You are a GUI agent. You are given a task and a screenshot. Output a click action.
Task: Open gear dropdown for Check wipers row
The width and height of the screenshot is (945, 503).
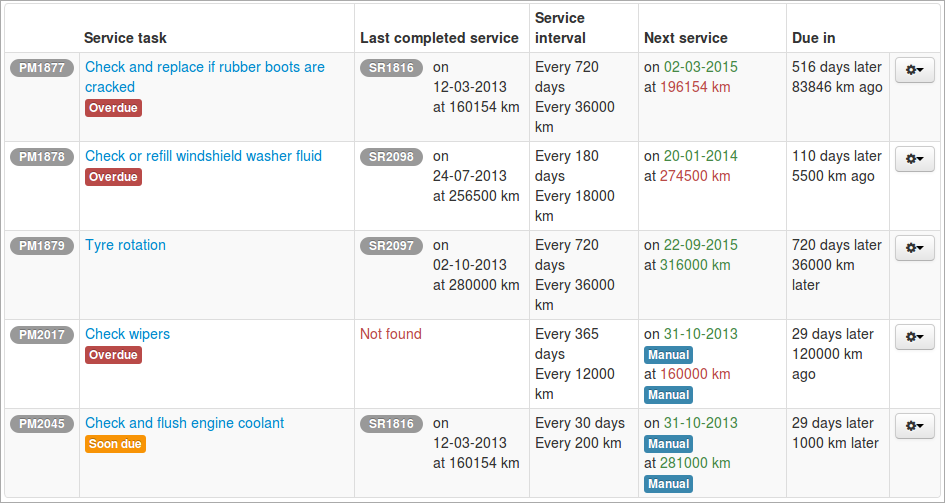point(914,337)
